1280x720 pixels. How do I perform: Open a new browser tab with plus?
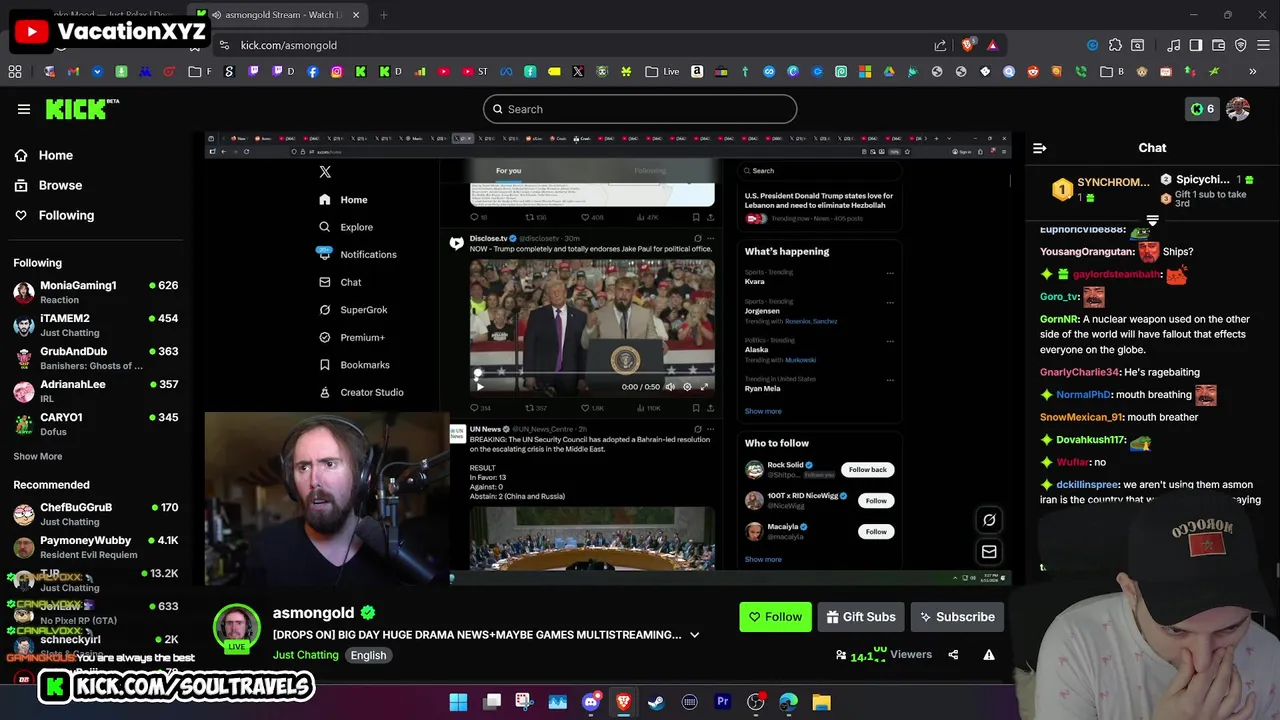coord(384,15)
